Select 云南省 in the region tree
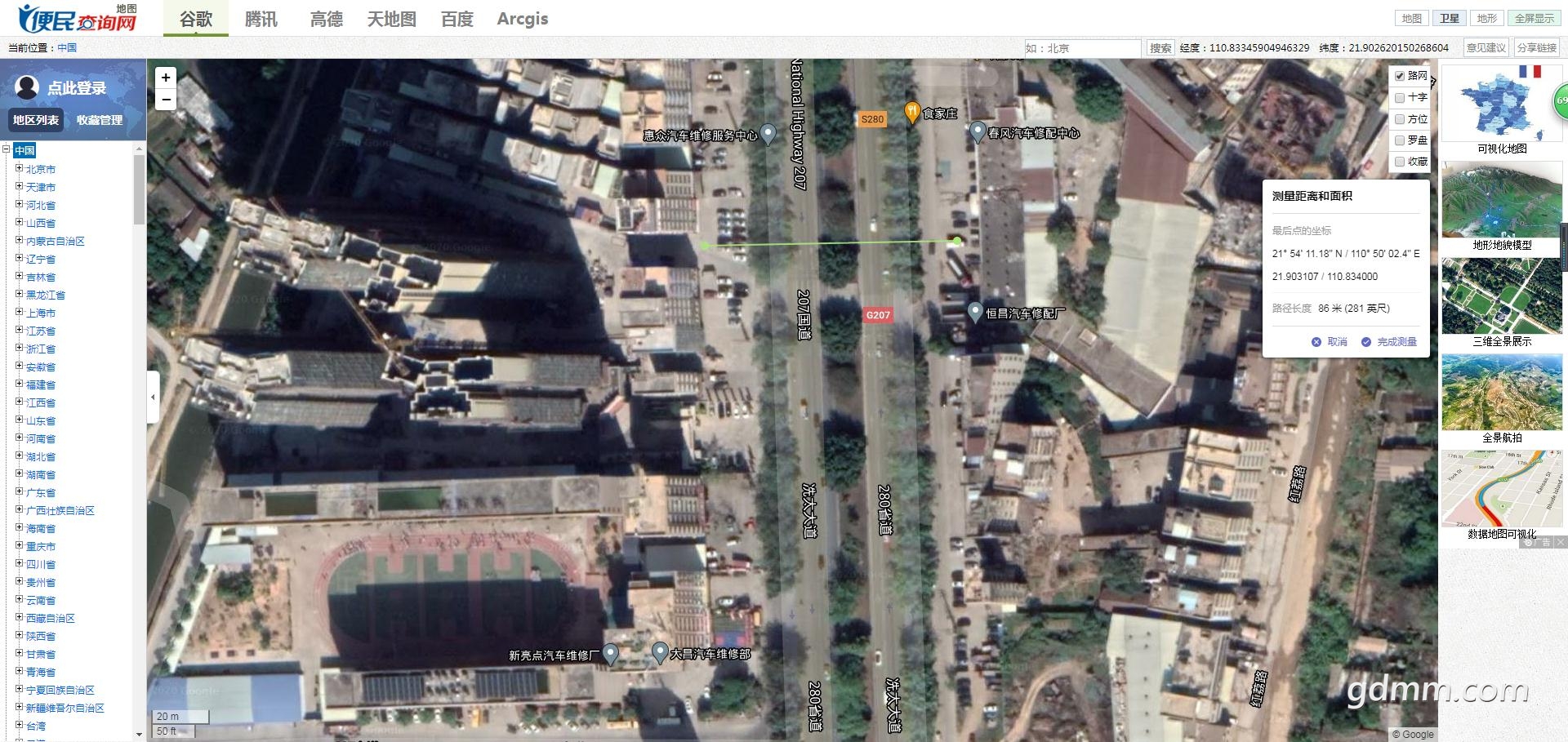Image resolution: width=1568 pixels, height=742 pixels. coord(41,600)
